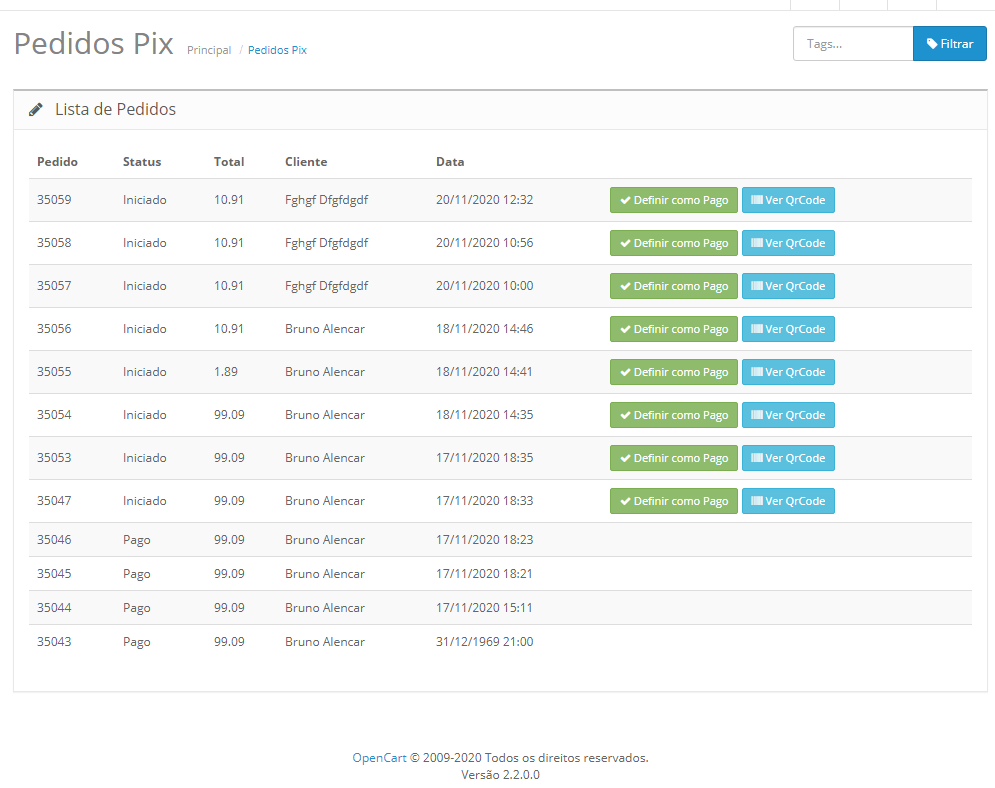Mark order 35059 as paid

[x=673, y=200]
